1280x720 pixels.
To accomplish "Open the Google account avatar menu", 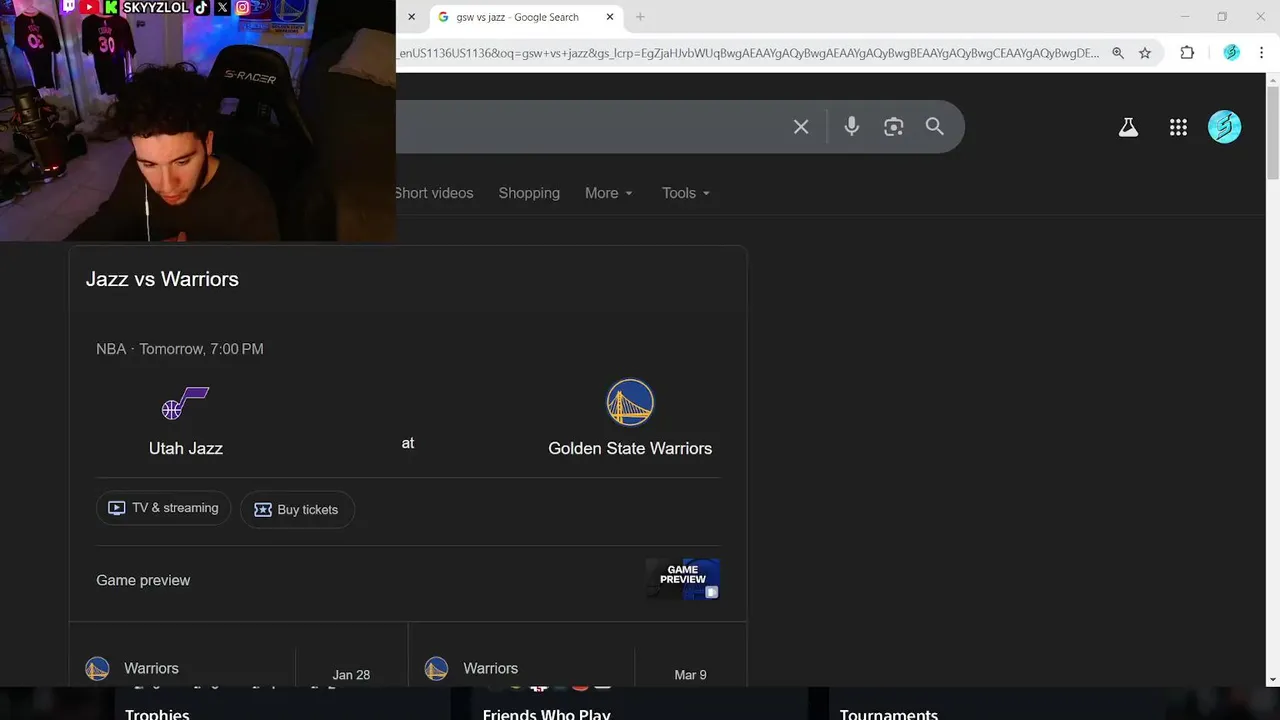I will tap(1224, 127).
